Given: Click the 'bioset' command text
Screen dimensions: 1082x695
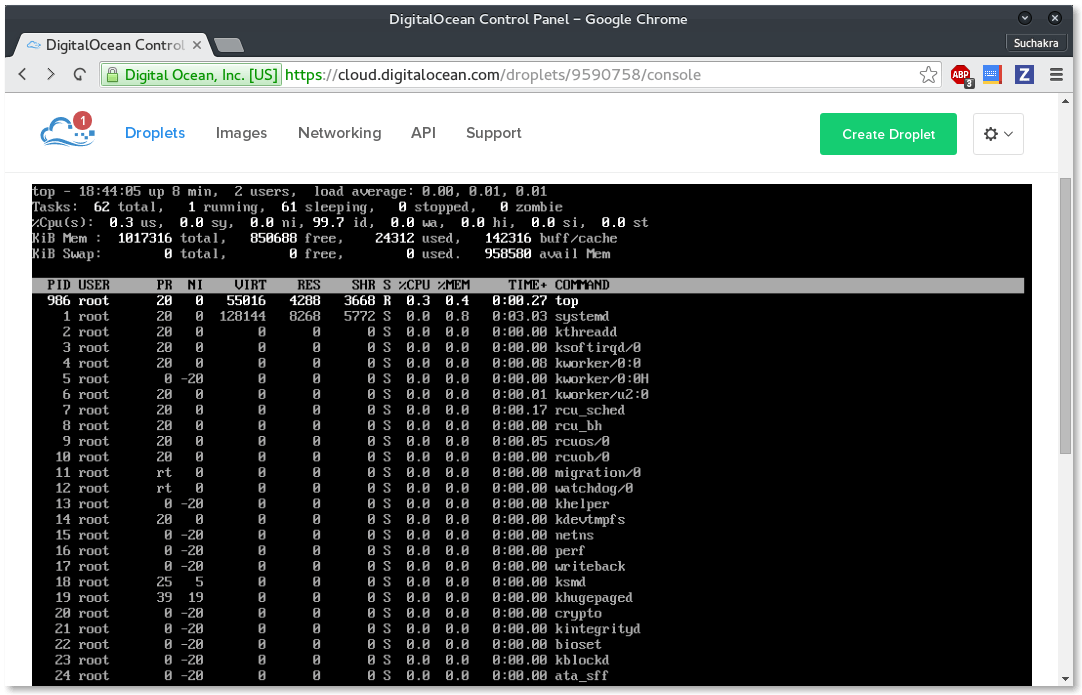Looking at the screenshot, I should point(578,645).
